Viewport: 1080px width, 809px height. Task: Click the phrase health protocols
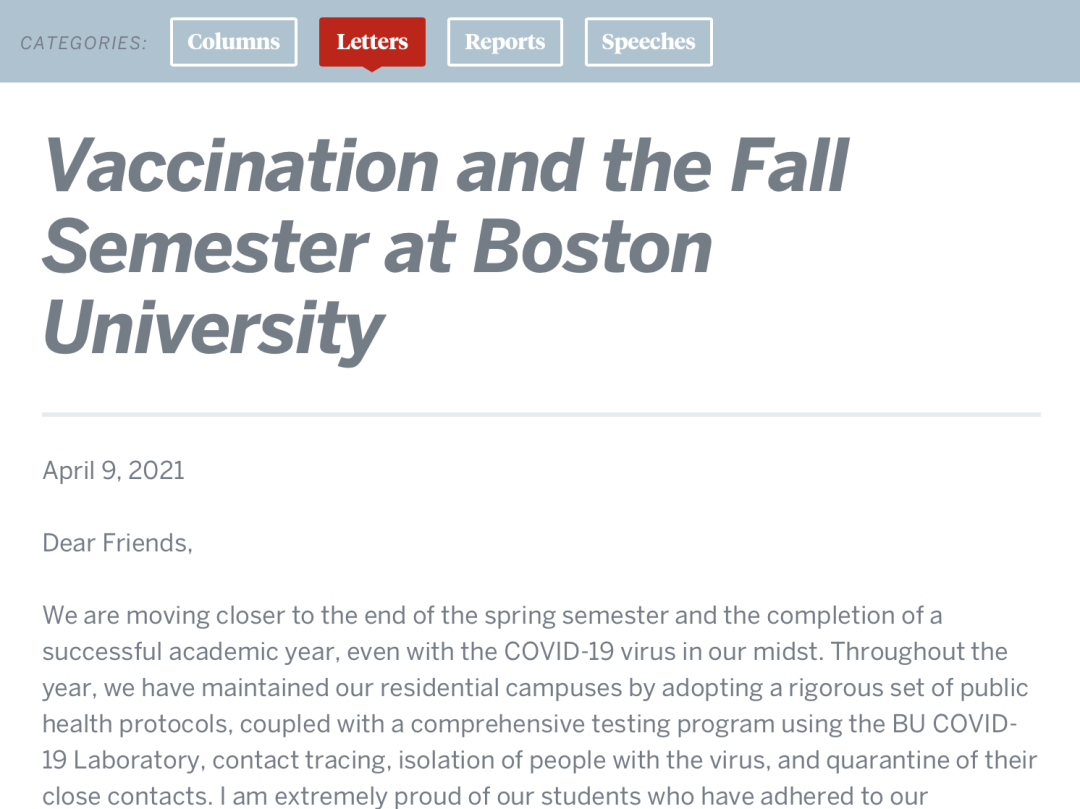(132, 724)
